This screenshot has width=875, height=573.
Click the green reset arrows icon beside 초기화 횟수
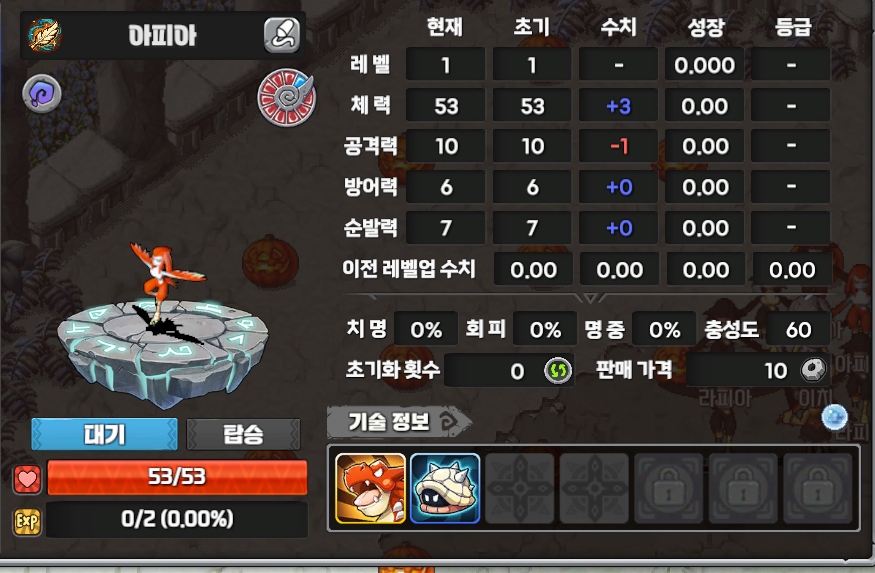pos(558,370)
